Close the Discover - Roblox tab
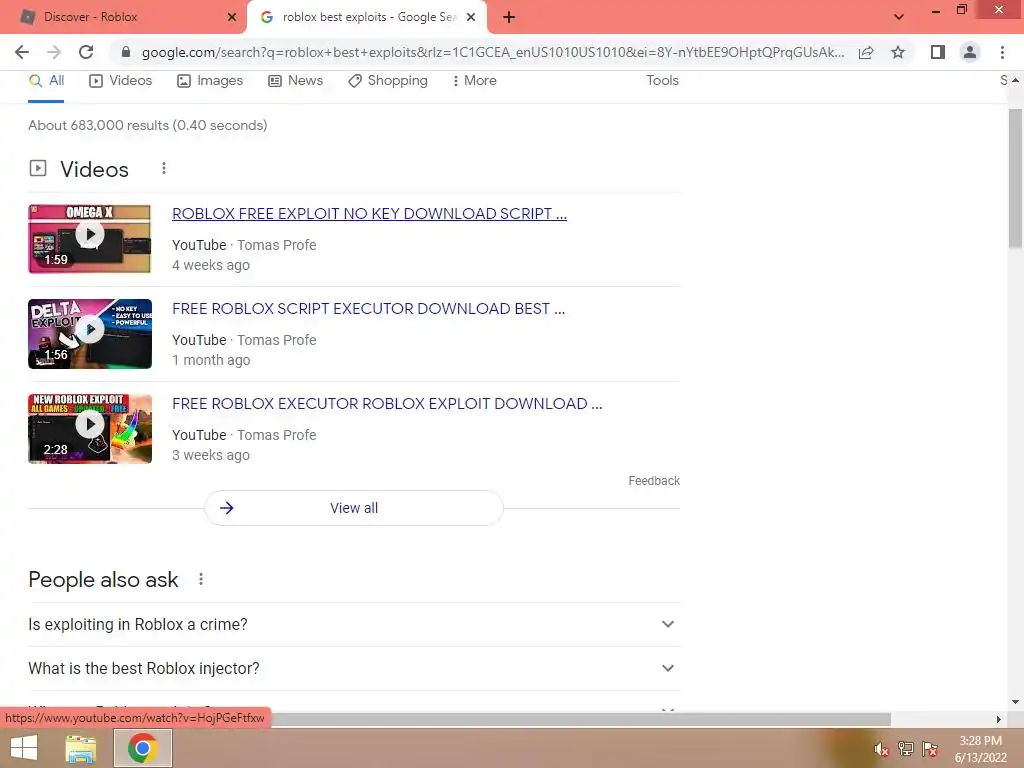This screenshot has width=1024, height=768. pos(232,17)
